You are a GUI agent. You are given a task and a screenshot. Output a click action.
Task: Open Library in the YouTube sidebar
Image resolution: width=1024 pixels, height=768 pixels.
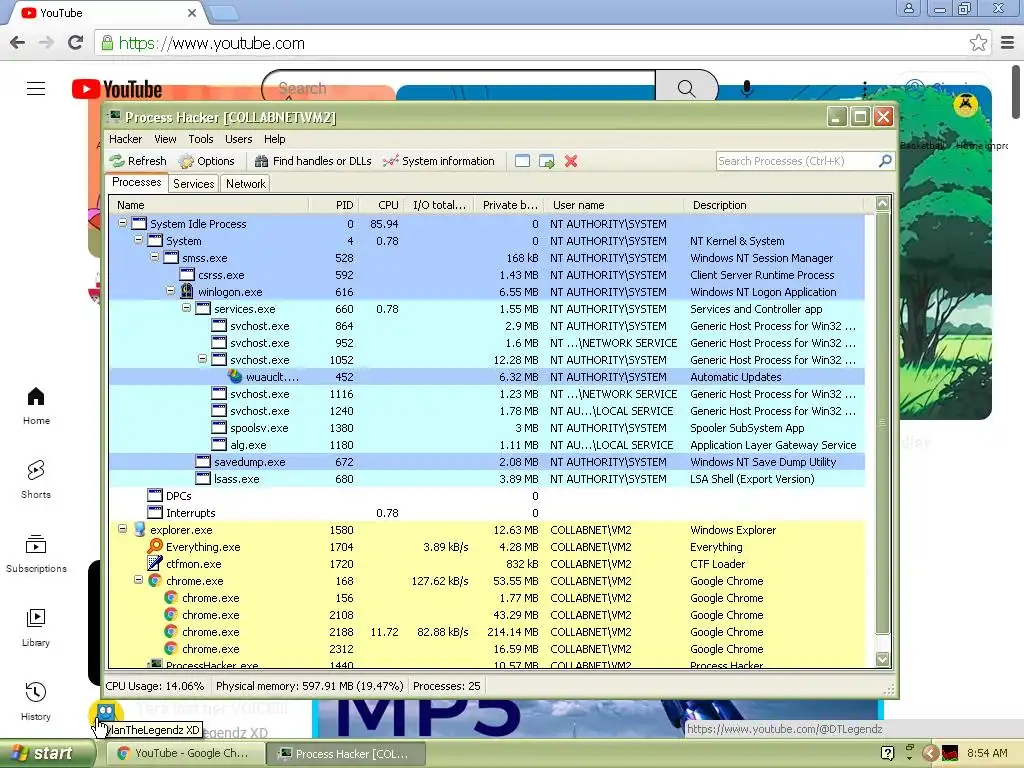[36, 628]
